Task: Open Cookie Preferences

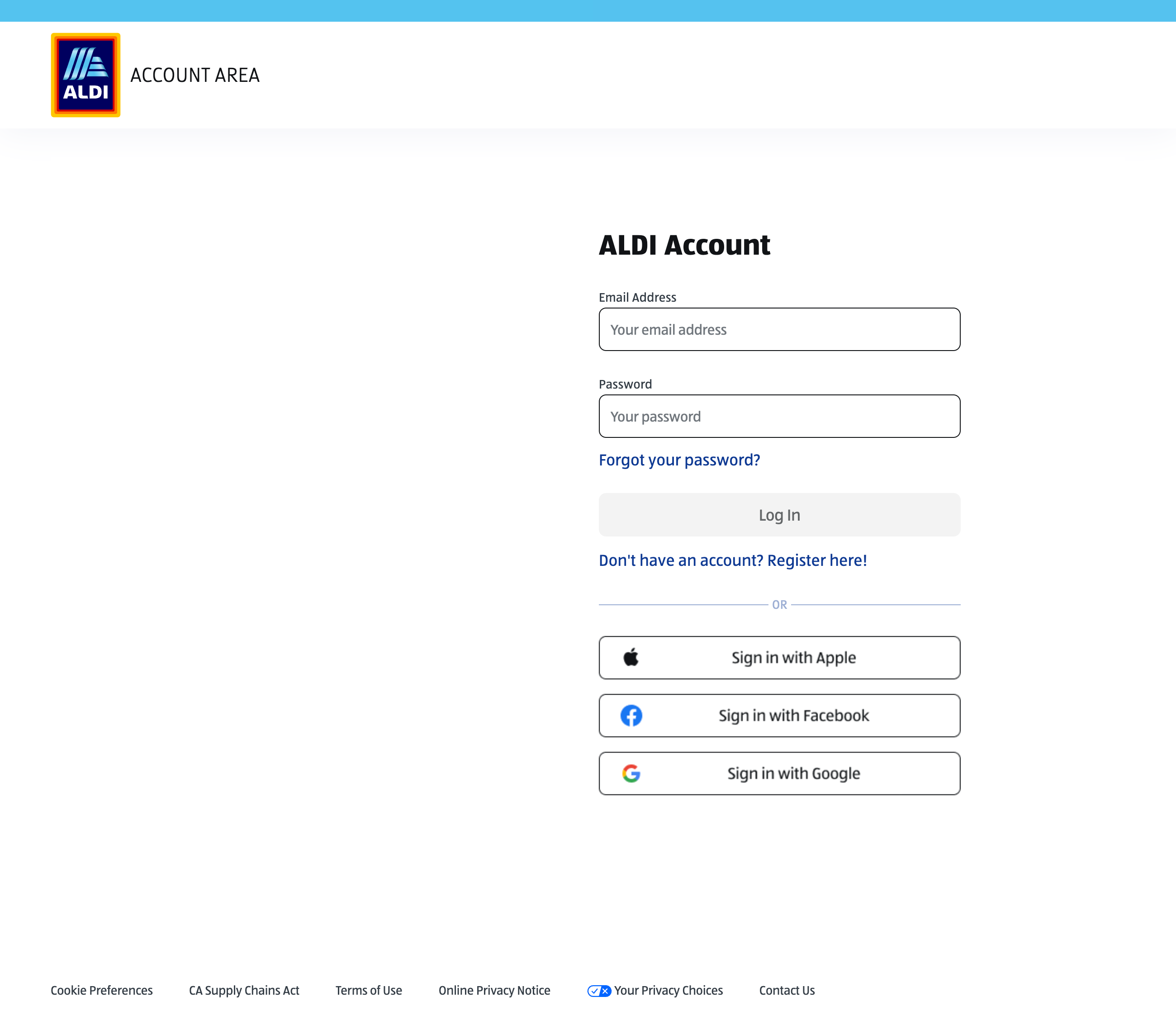Action: click(101, 990)
